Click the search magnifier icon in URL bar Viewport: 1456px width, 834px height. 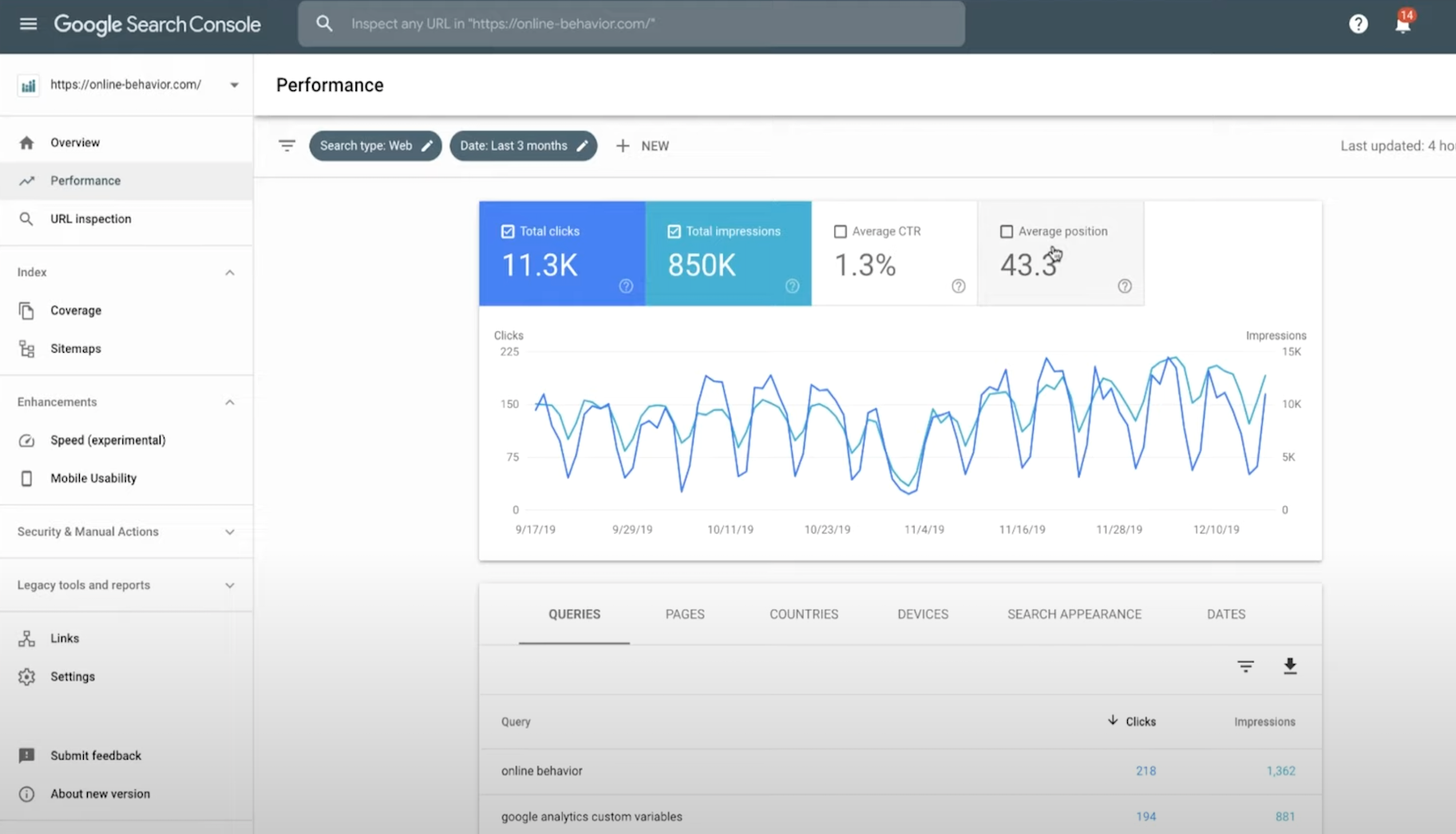(324, 24)
